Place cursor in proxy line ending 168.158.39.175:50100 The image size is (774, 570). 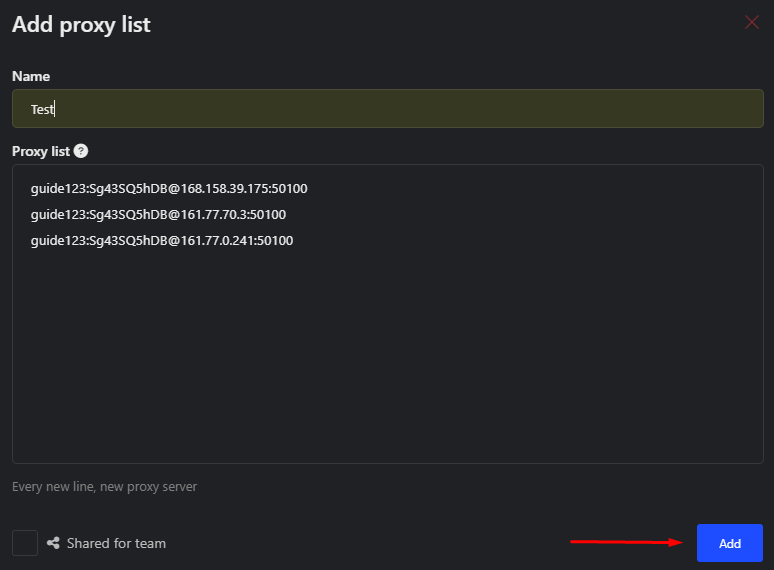(x=169, y=189)
